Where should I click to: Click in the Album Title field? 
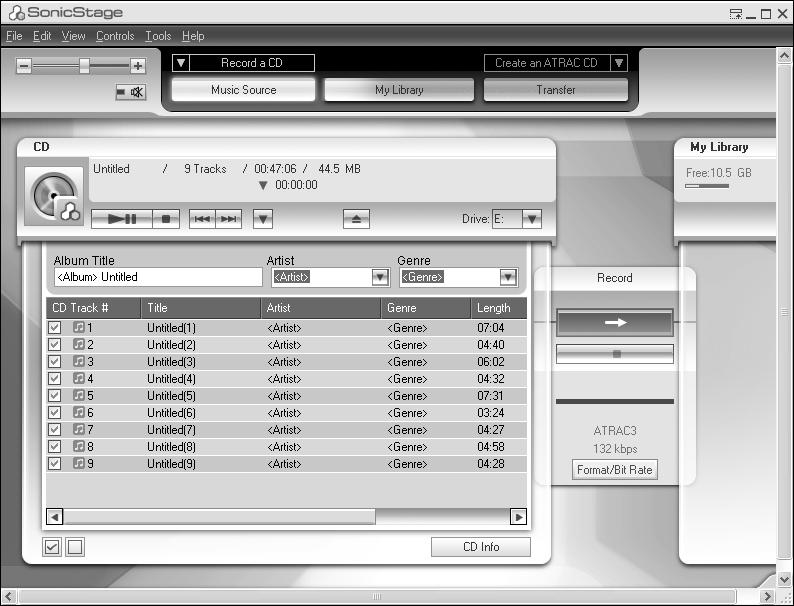click(158, 277)
